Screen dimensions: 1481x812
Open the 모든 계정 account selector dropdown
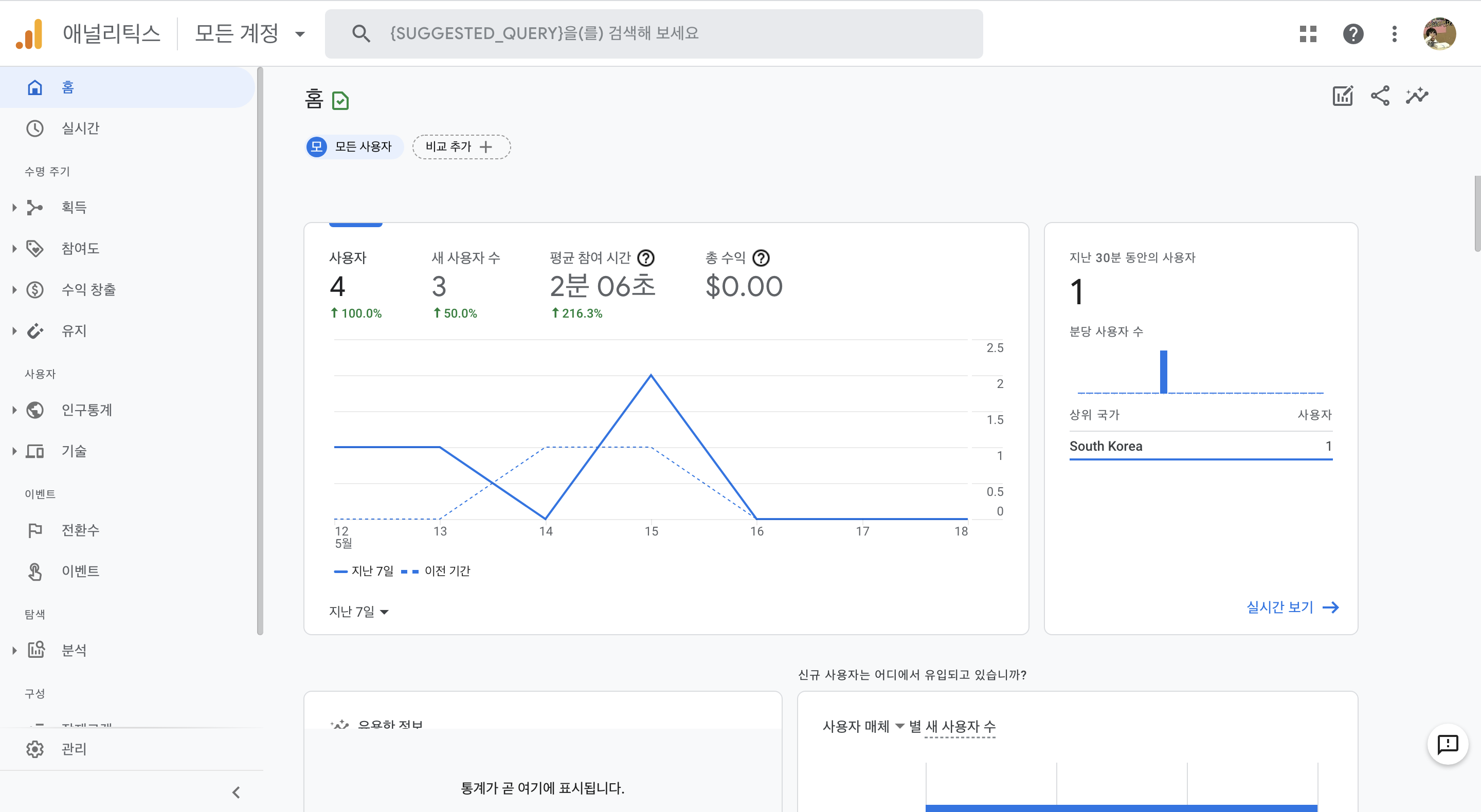249,34
